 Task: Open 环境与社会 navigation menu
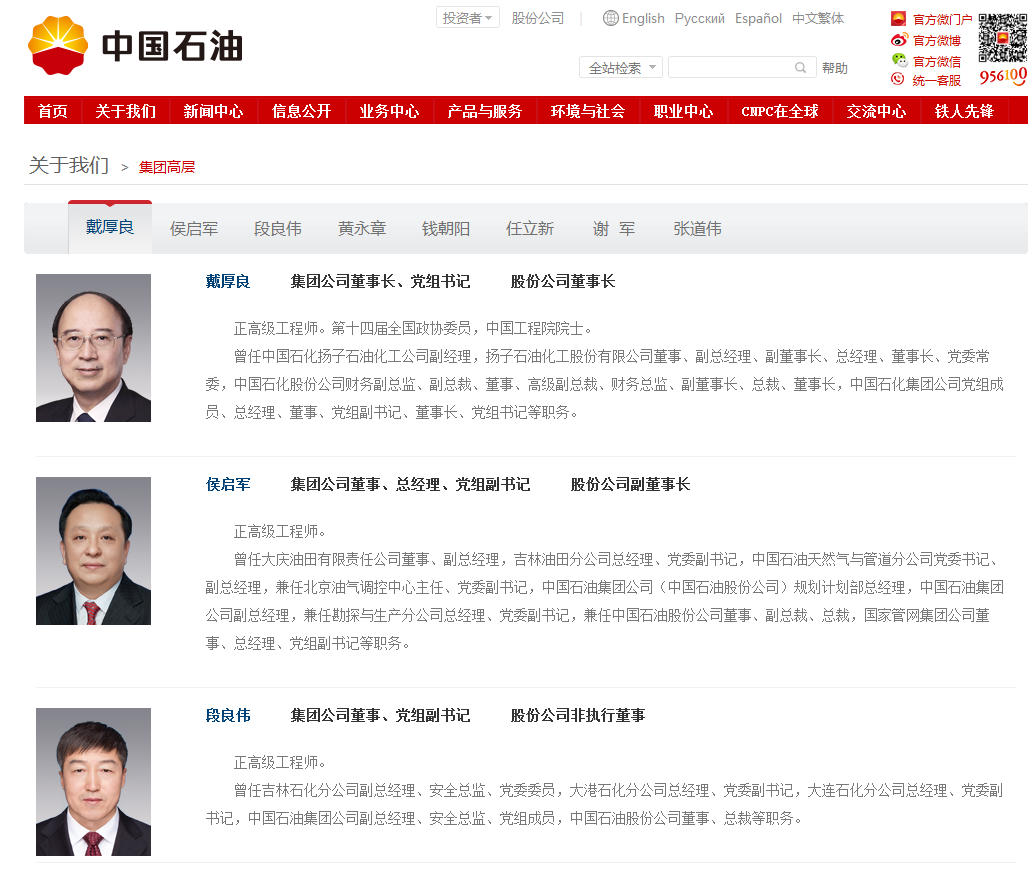click(587, 111)
